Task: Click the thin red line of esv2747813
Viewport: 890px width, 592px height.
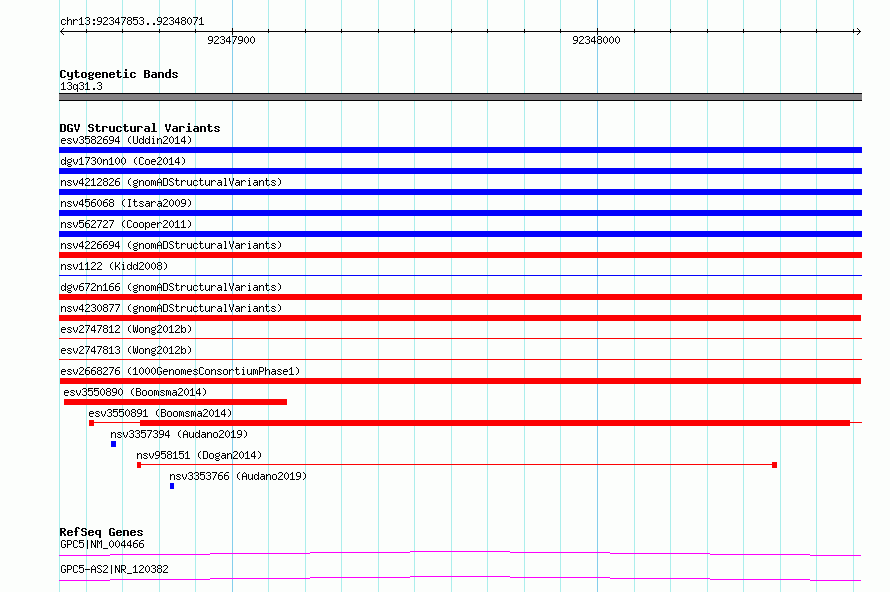Action: pos(460,360)
